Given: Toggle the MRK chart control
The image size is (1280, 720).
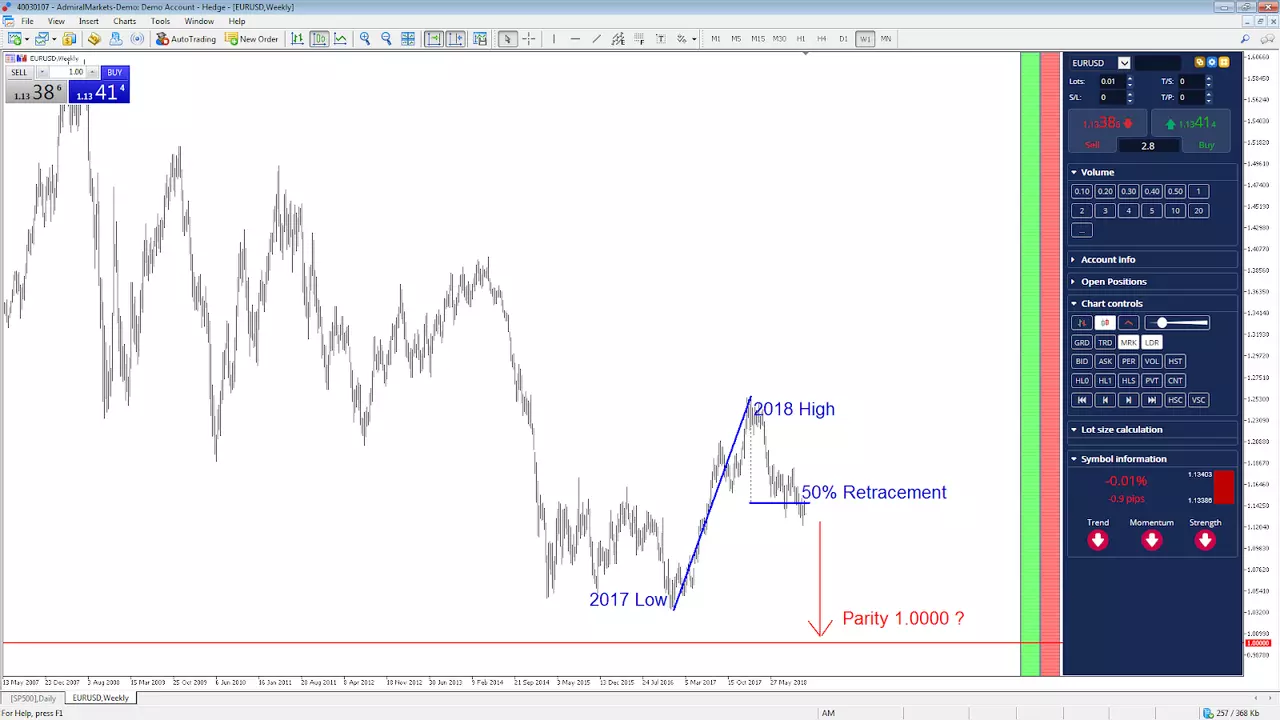Looking at the screenshot, I should click(1128, 342).
